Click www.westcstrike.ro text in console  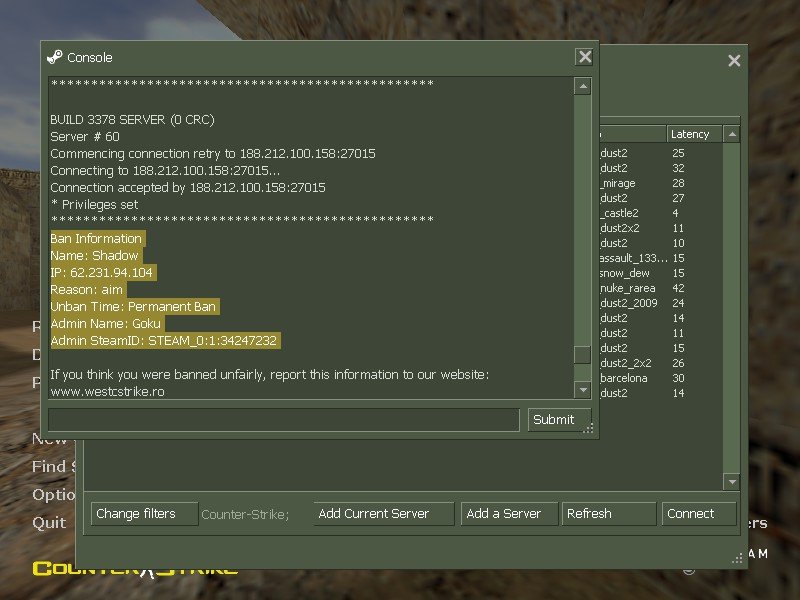pyautogui.click(x=107, y=392)
